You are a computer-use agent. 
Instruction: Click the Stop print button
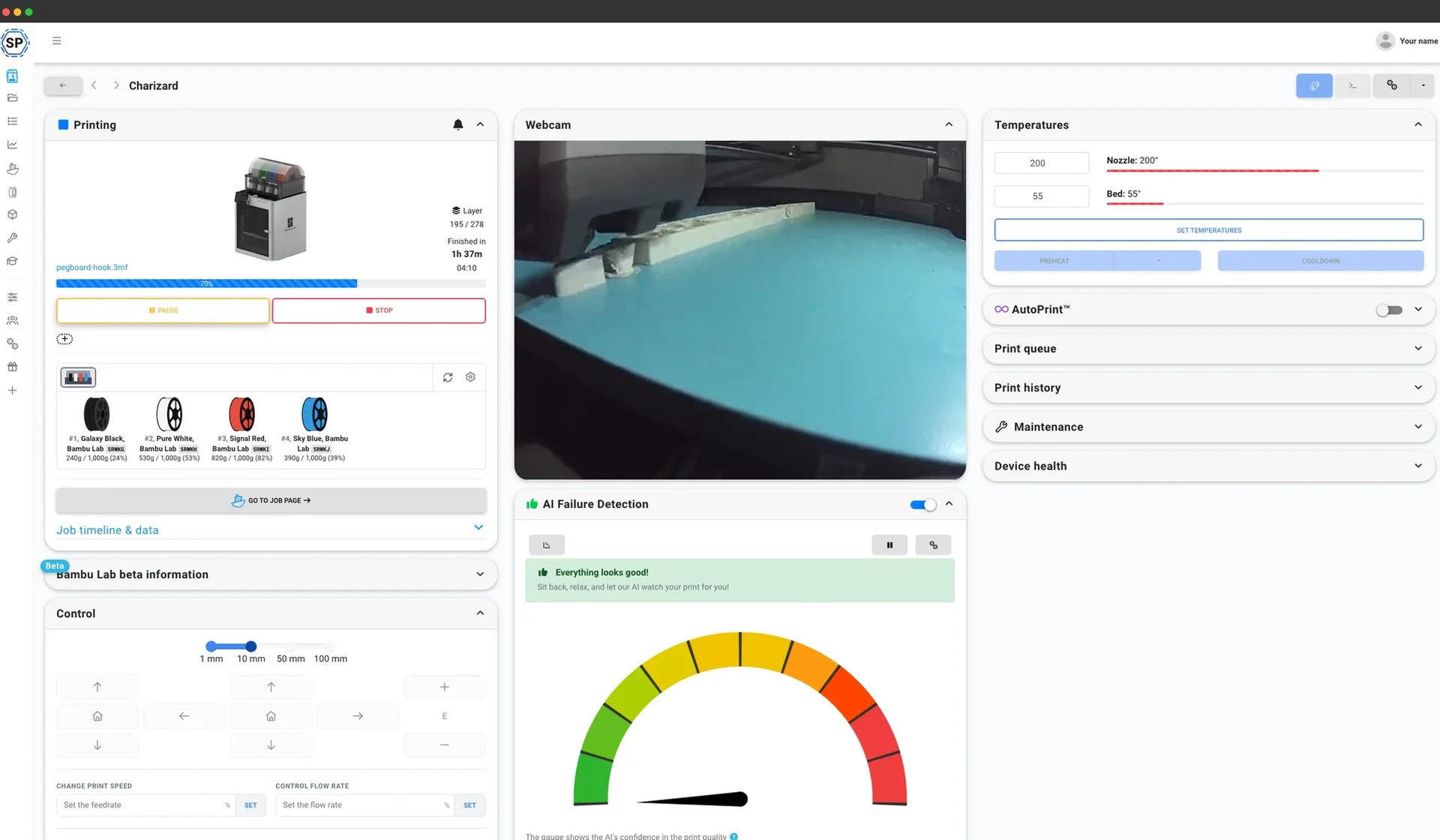coord(379,310)
